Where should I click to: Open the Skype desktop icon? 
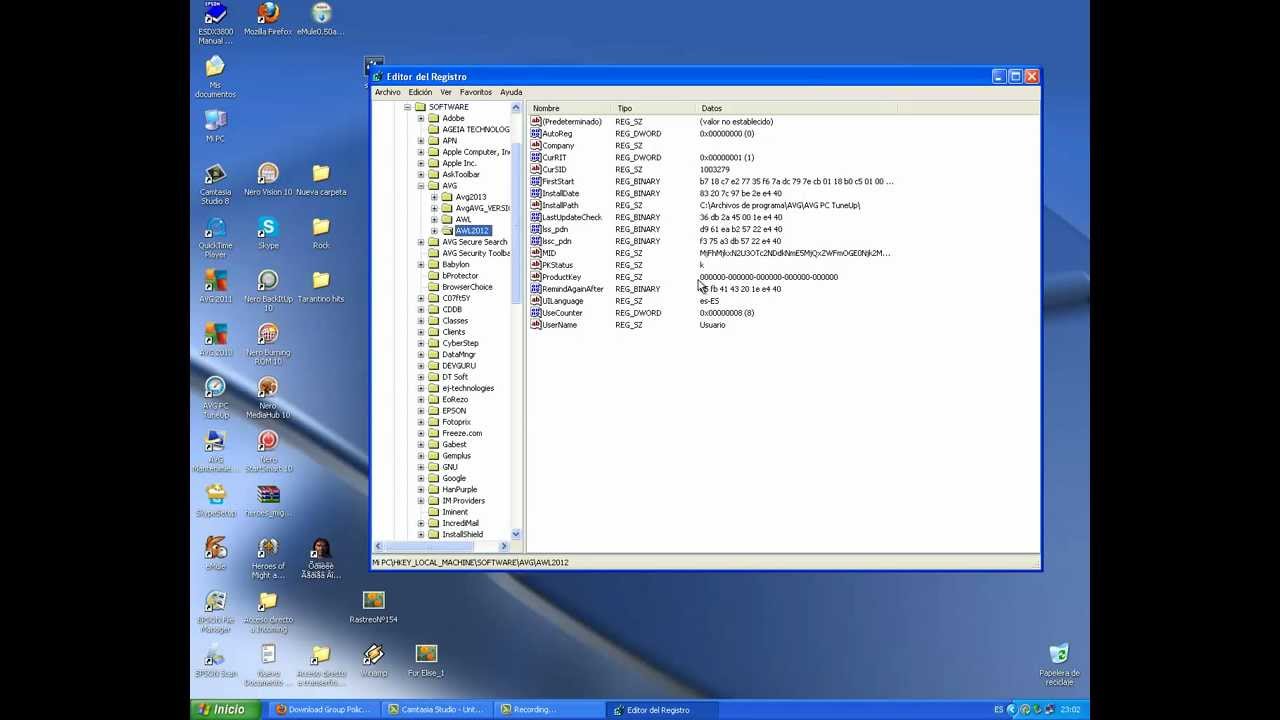click(x=268, y=228)
